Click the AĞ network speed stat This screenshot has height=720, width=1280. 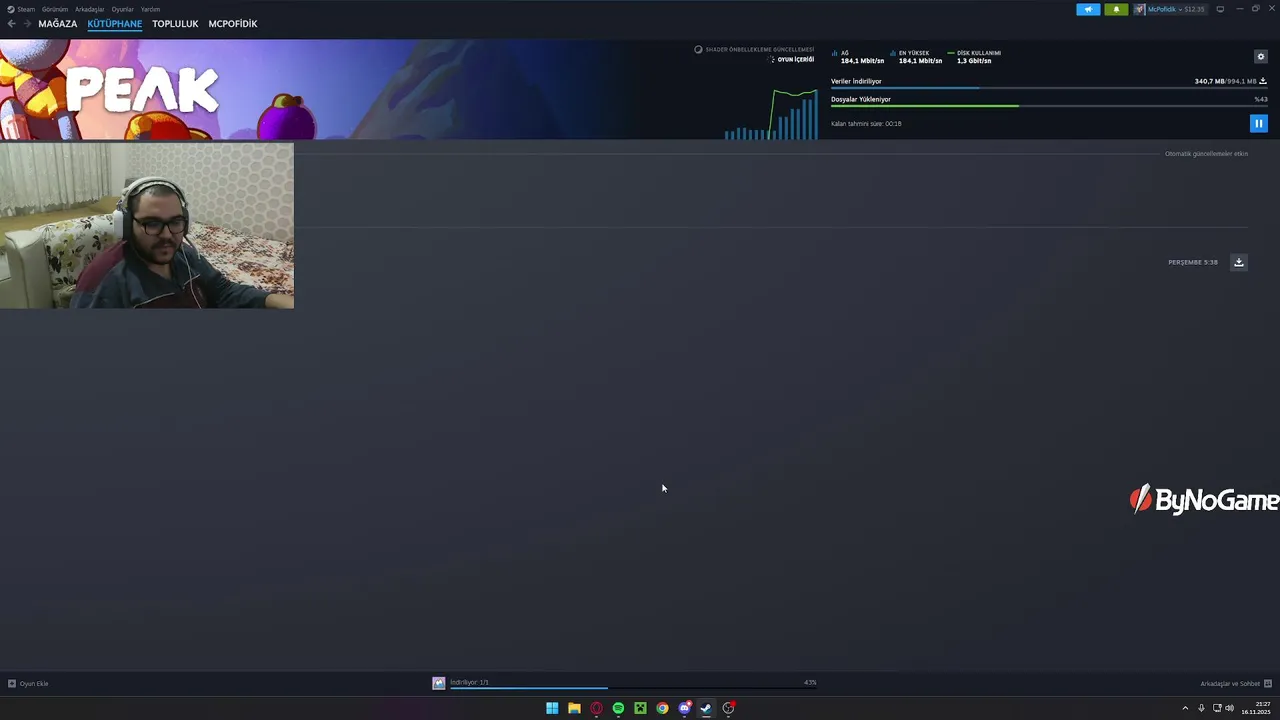click(859, 57)
